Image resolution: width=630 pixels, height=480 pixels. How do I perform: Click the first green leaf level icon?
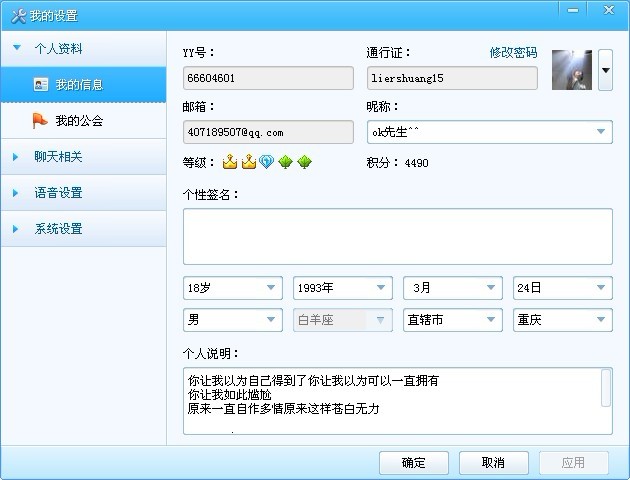point(285,162)
